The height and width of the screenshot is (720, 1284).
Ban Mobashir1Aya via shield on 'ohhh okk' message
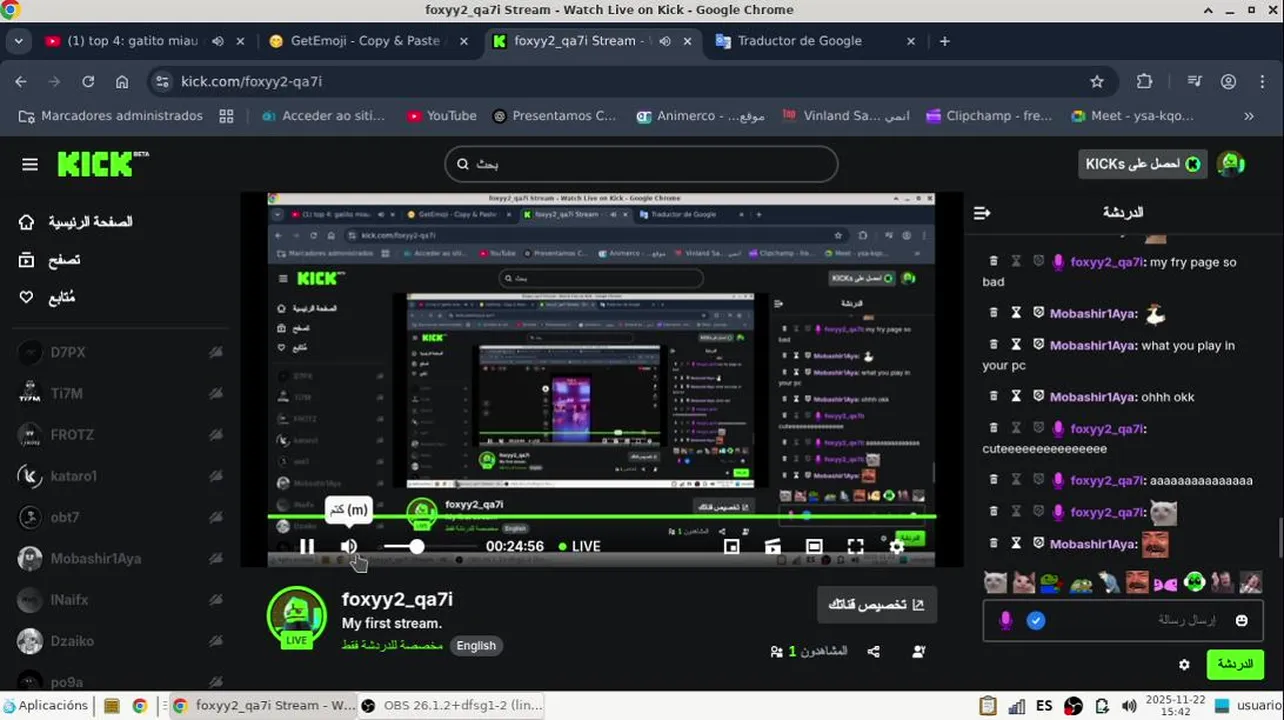point(1038,396)
